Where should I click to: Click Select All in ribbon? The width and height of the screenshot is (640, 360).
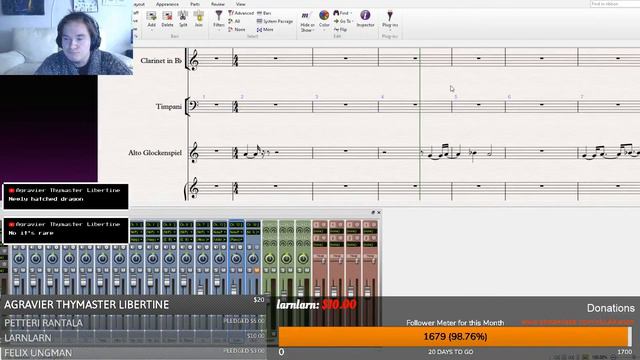(235, 21)
